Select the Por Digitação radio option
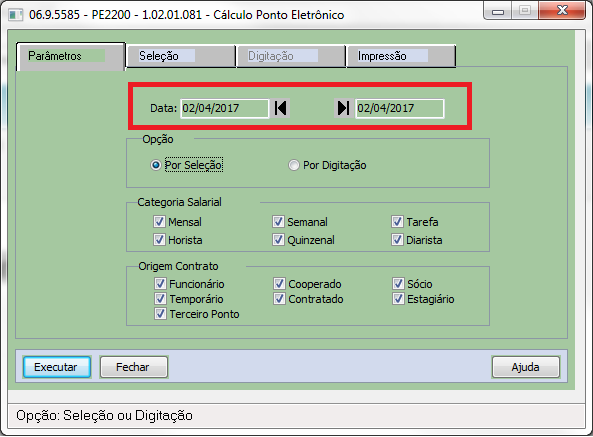Image resolution: width=593 pixels, height=437 pixels. (x=293, y=165)
